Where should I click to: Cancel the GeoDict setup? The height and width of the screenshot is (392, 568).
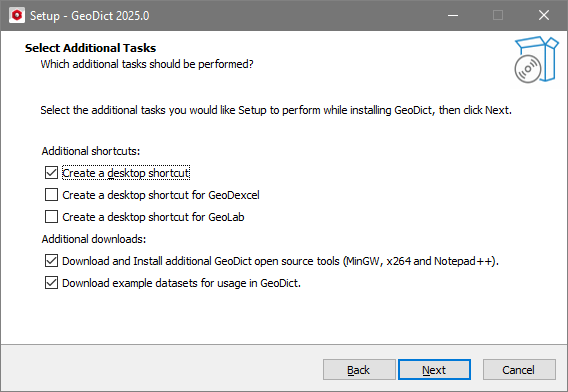[x=519, y=370]
